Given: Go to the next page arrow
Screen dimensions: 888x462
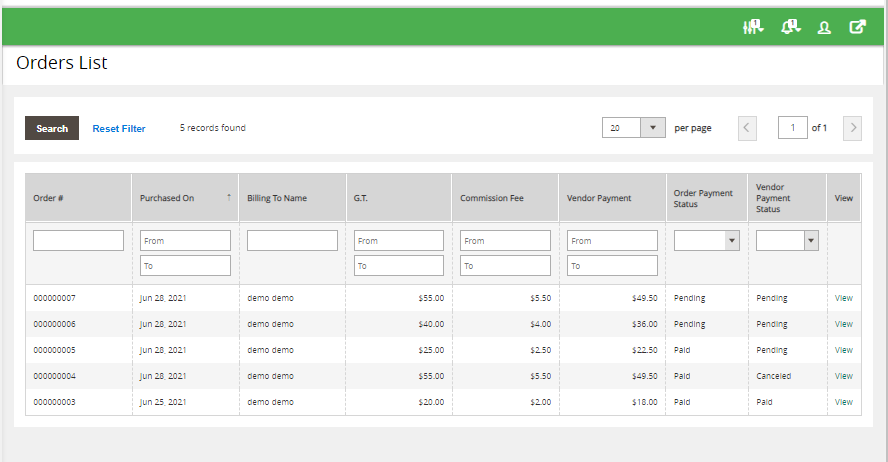Looking at the screenshot, I should [852, 128].
